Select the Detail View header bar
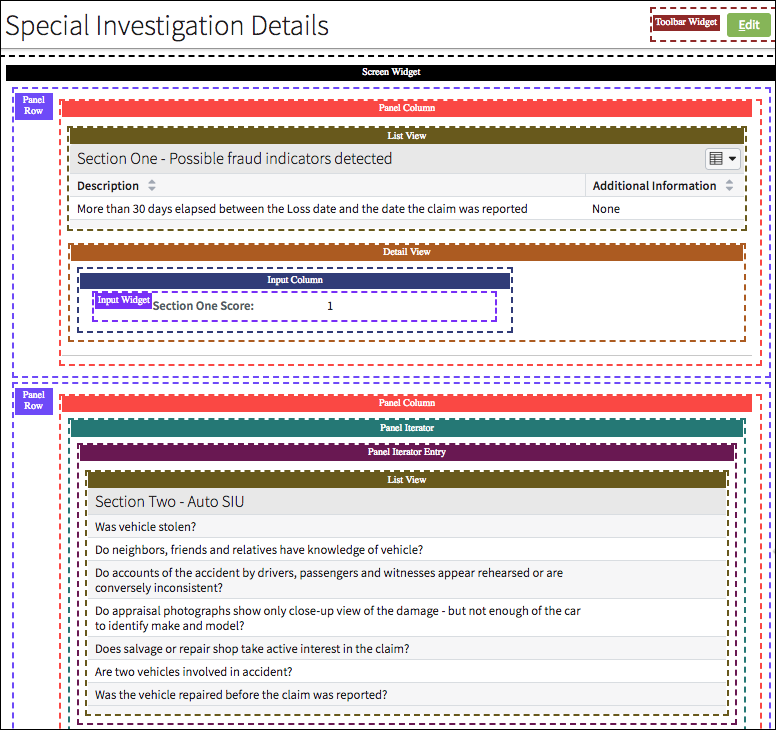 [406, 252]
